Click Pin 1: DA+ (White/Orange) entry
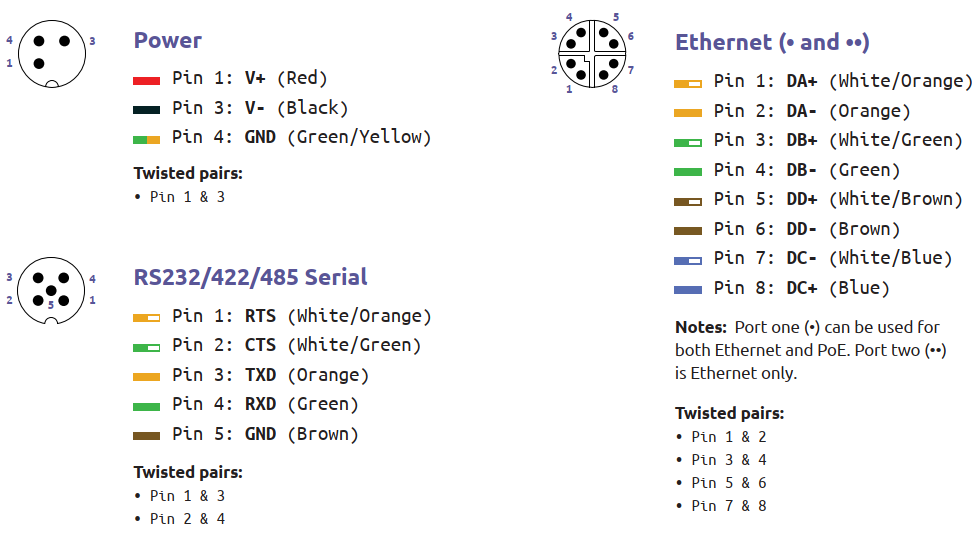 (843, 82)
